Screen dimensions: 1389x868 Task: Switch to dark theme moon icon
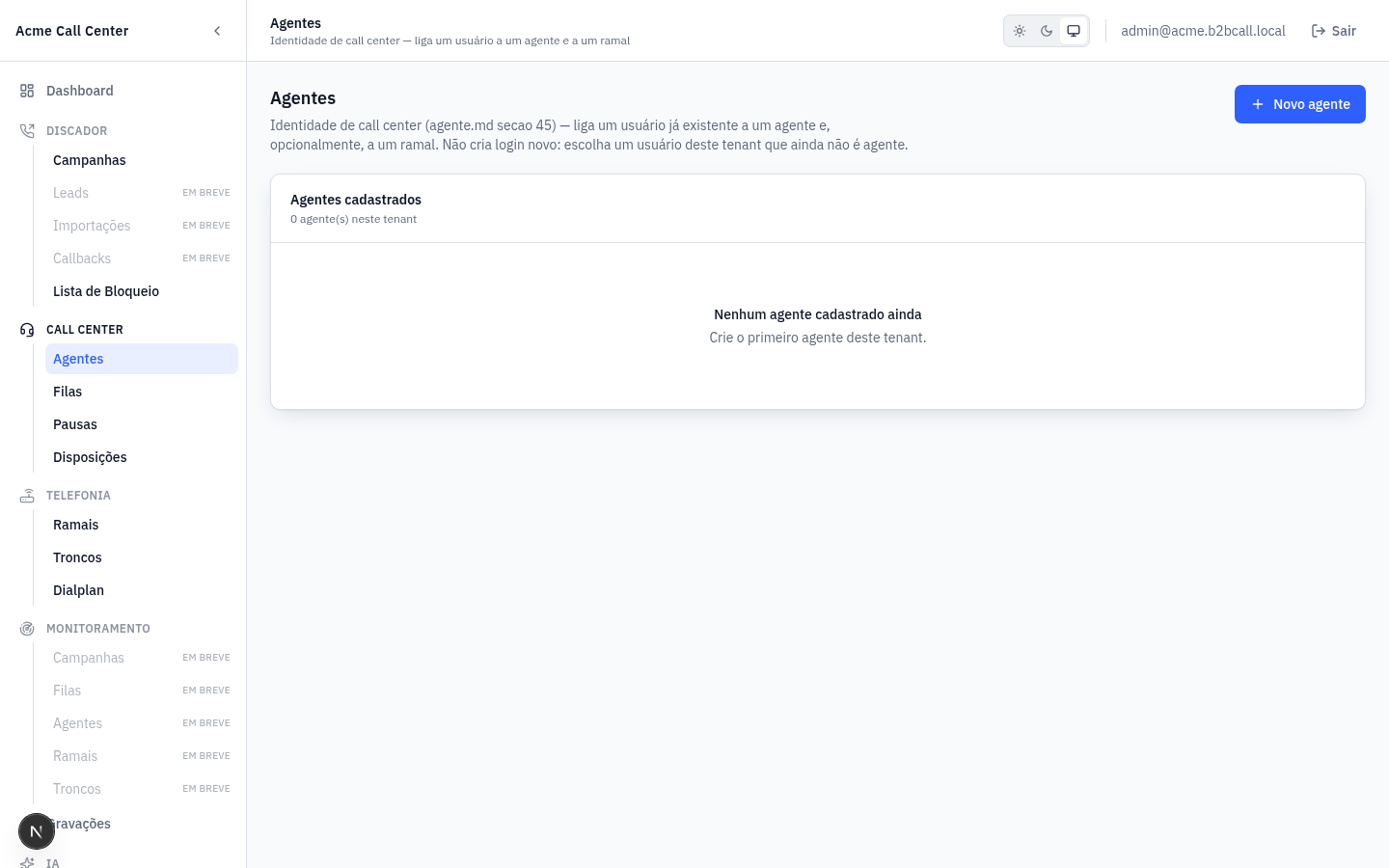[x=1047, y=31]
